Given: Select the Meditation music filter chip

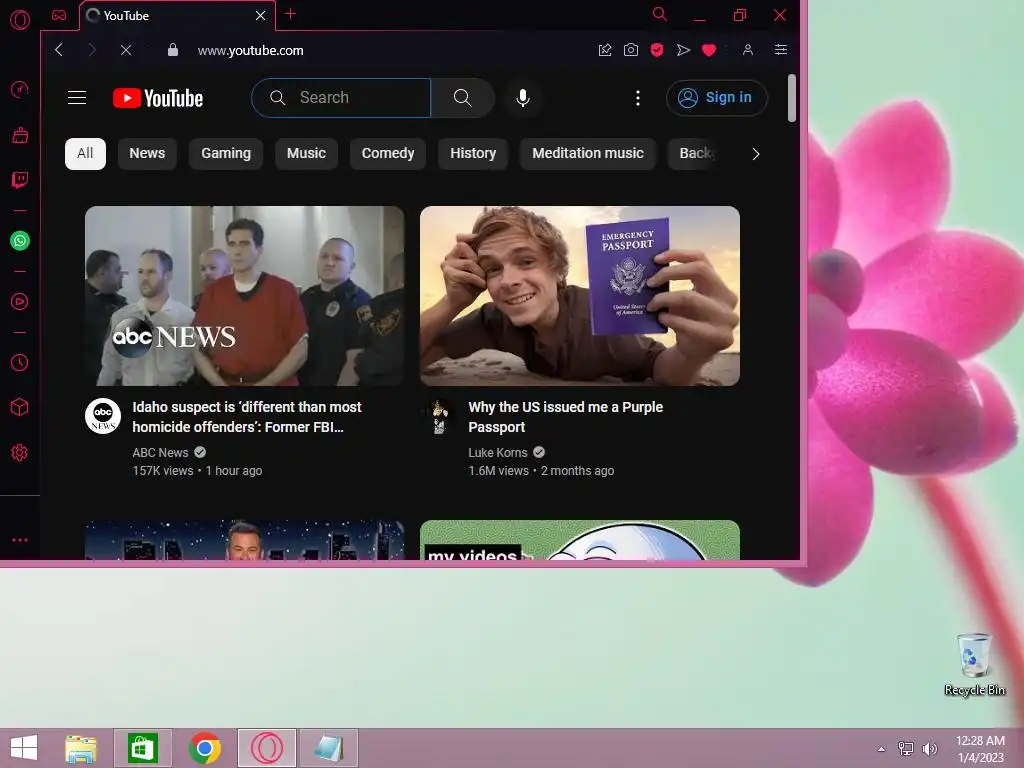Looking at the screenshot, I should pyautogui.click(x=588, y=153).
